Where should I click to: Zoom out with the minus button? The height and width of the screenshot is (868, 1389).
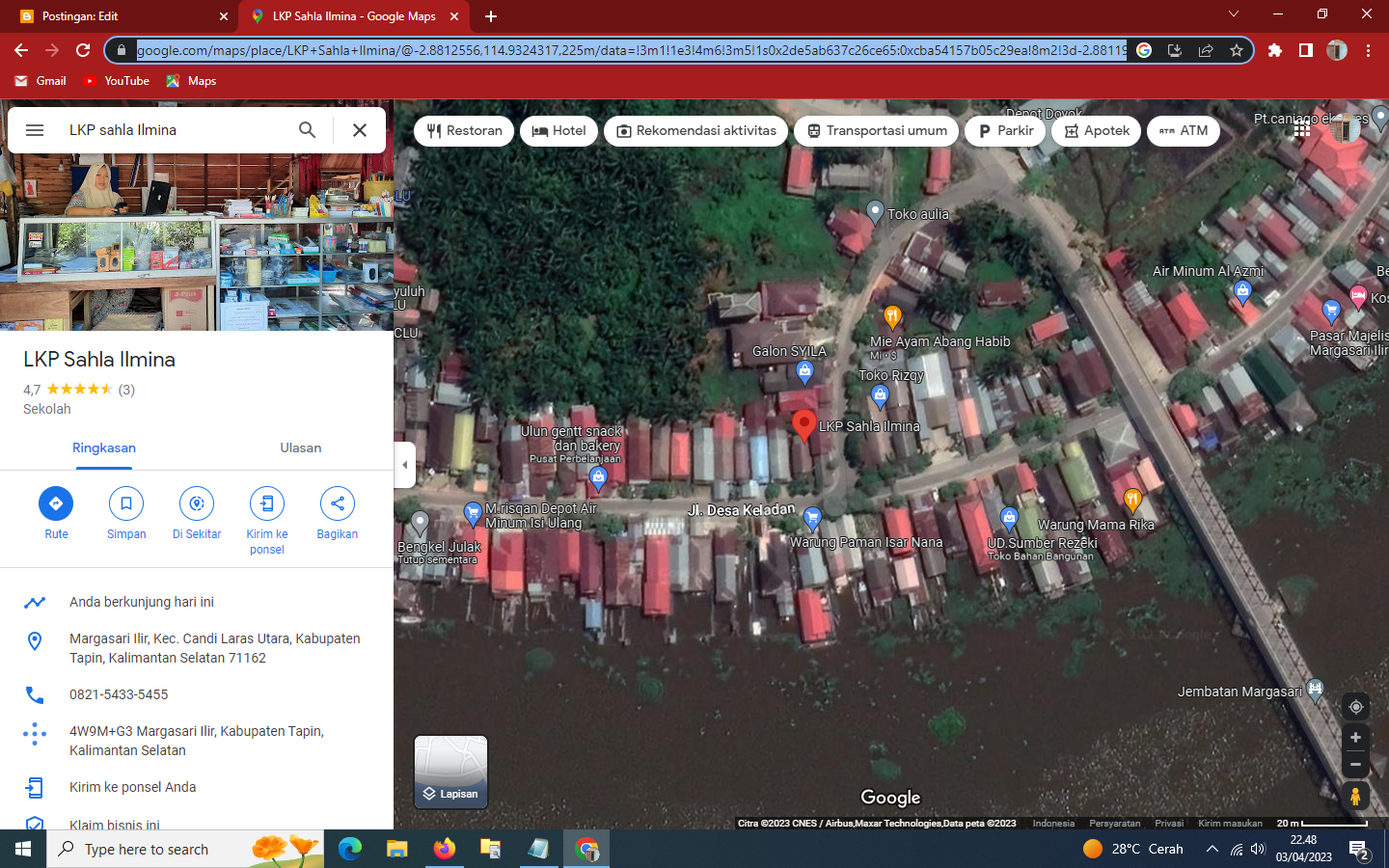click(1355, 765)
